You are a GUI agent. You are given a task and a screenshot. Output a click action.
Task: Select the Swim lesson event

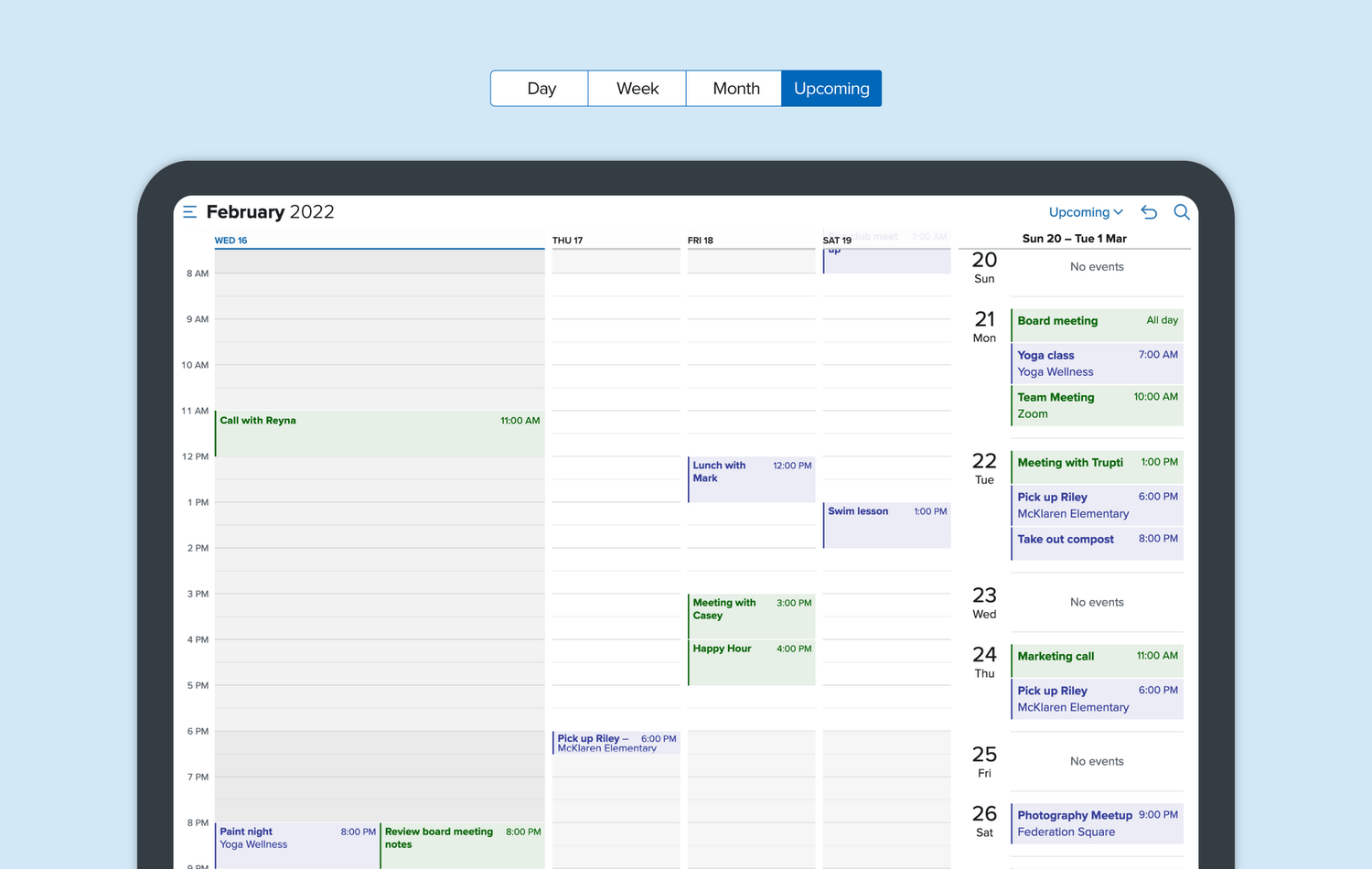point(886,524)
